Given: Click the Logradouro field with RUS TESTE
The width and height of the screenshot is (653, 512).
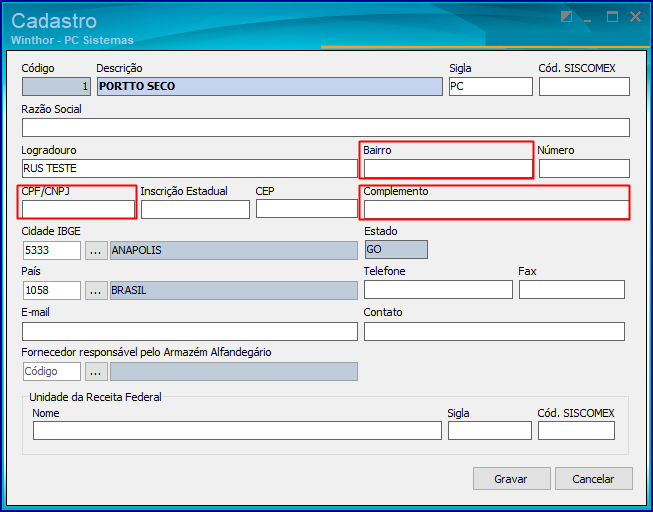Looking at the screenshot, I should click(x=189, y=168).
